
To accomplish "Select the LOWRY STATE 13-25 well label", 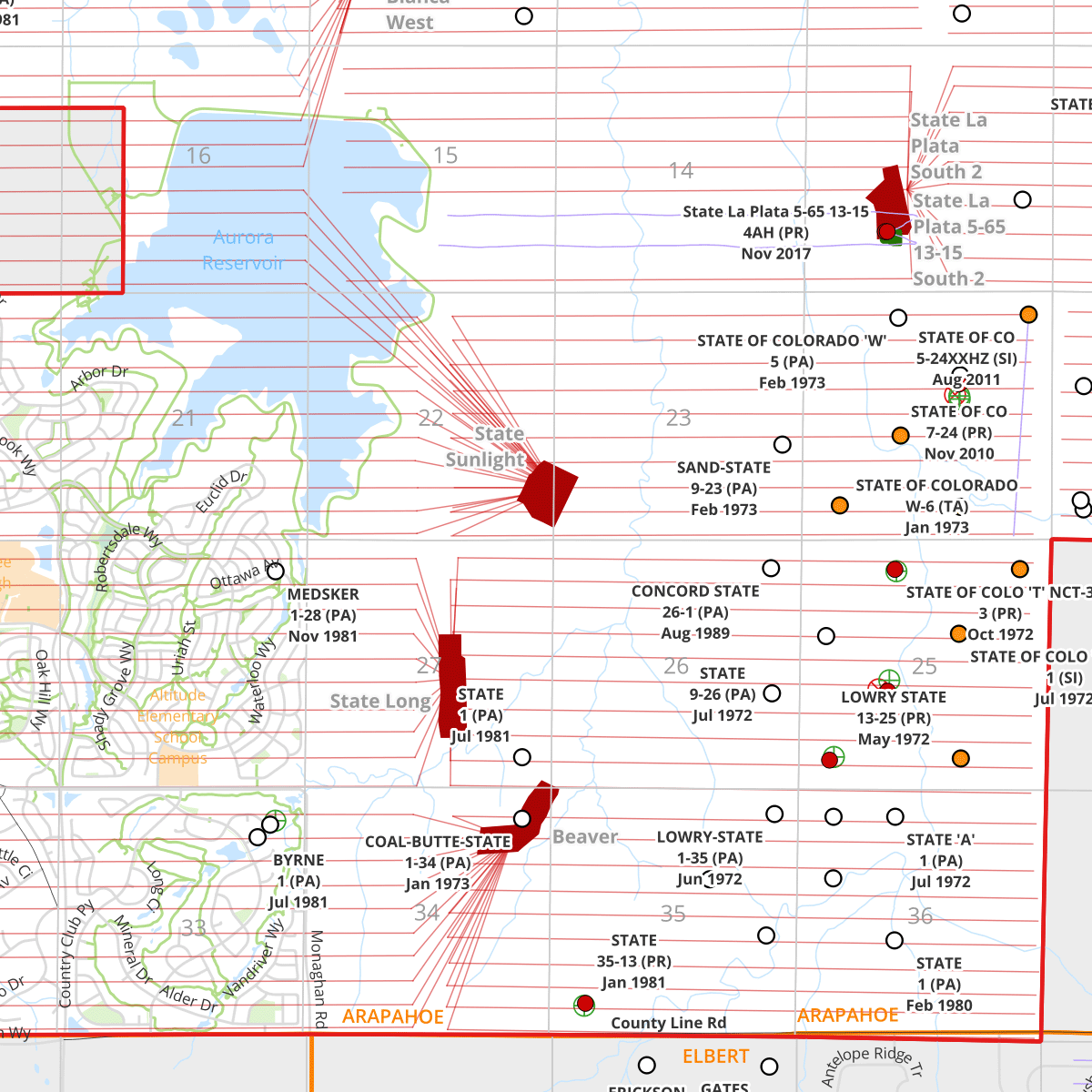I will click(x=893, y=718).
